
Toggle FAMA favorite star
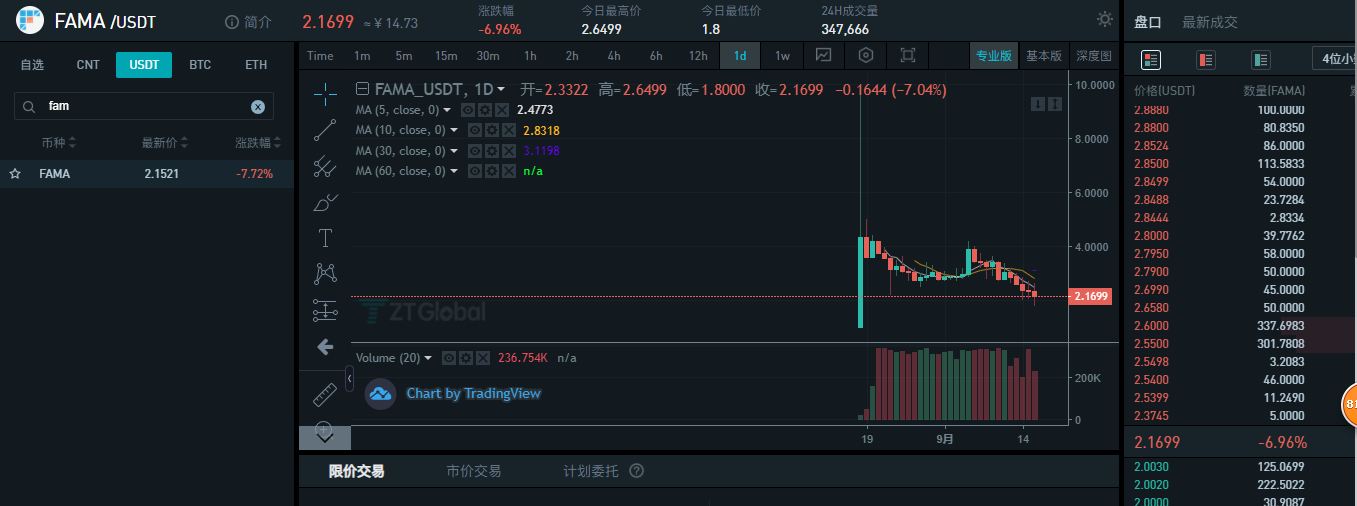(x=15, y=174)
